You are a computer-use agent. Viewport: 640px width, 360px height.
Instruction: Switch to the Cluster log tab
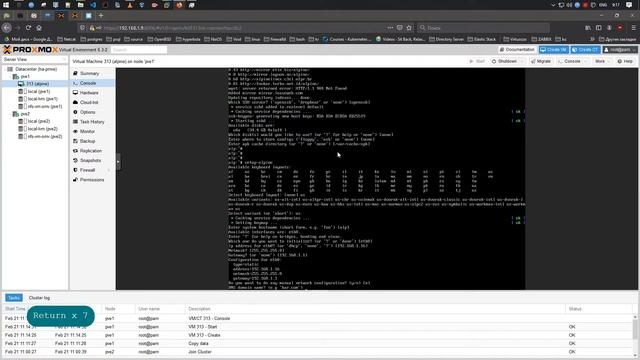[x=39, y=298]
